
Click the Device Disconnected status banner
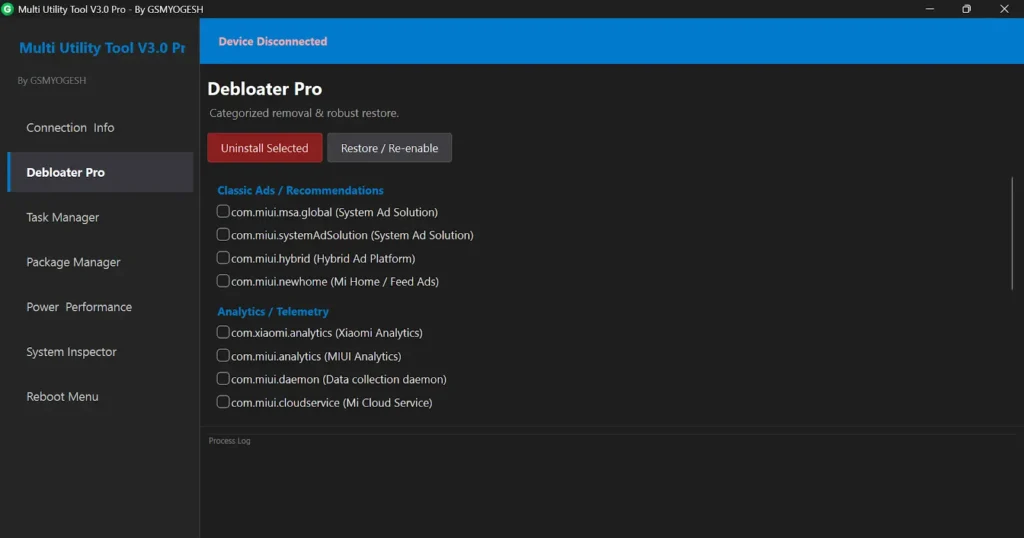[612, 41]
